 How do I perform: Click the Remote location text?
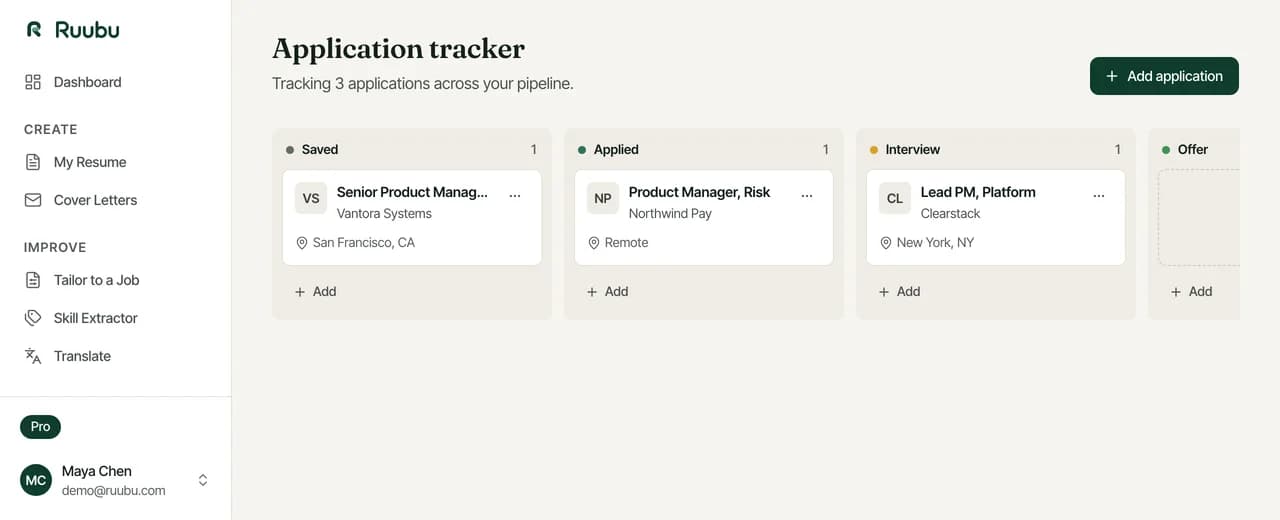point(626,243)
